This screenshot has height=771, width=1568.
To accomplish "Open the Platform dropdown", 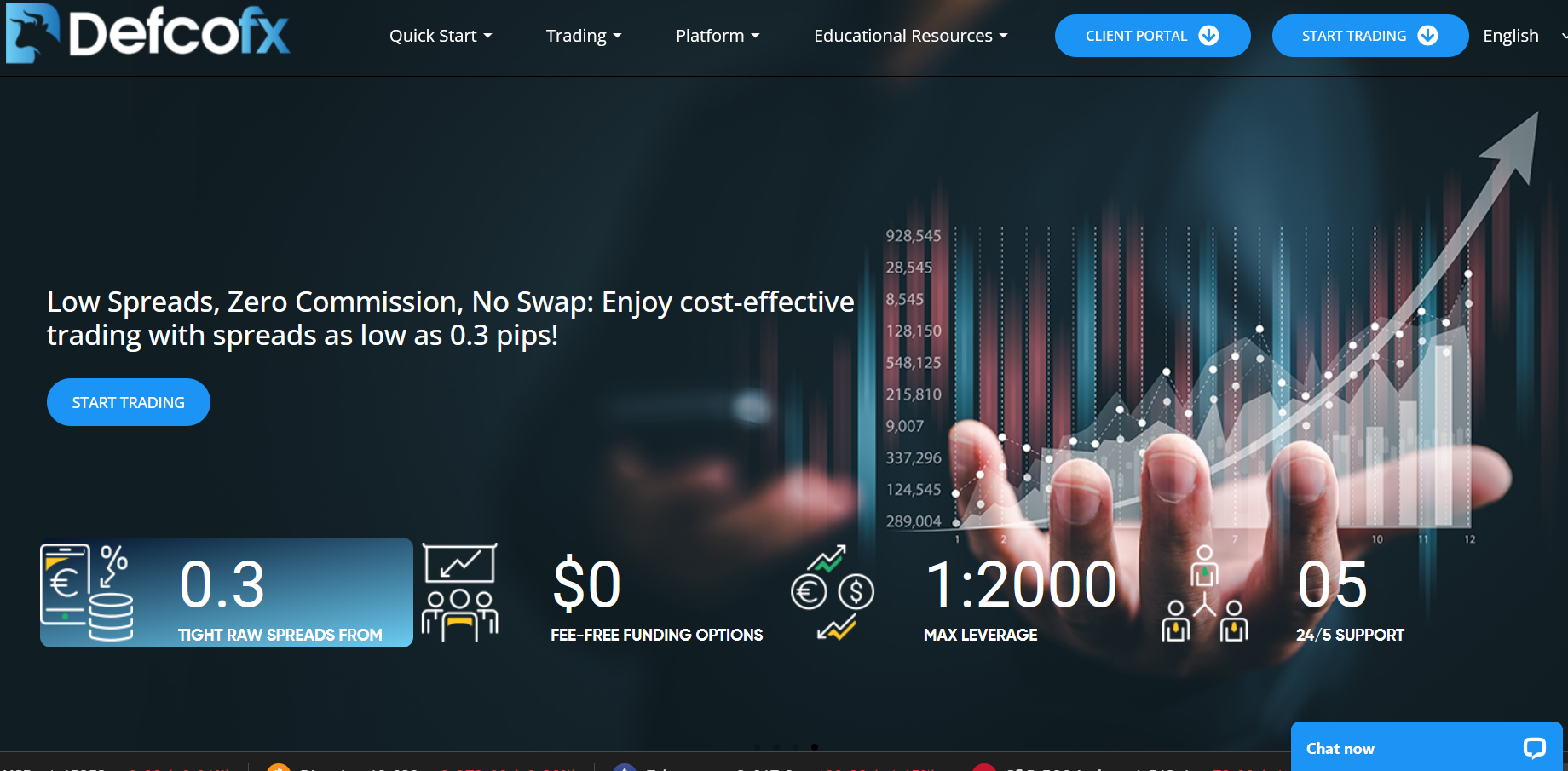I will (x=718, y=36).
